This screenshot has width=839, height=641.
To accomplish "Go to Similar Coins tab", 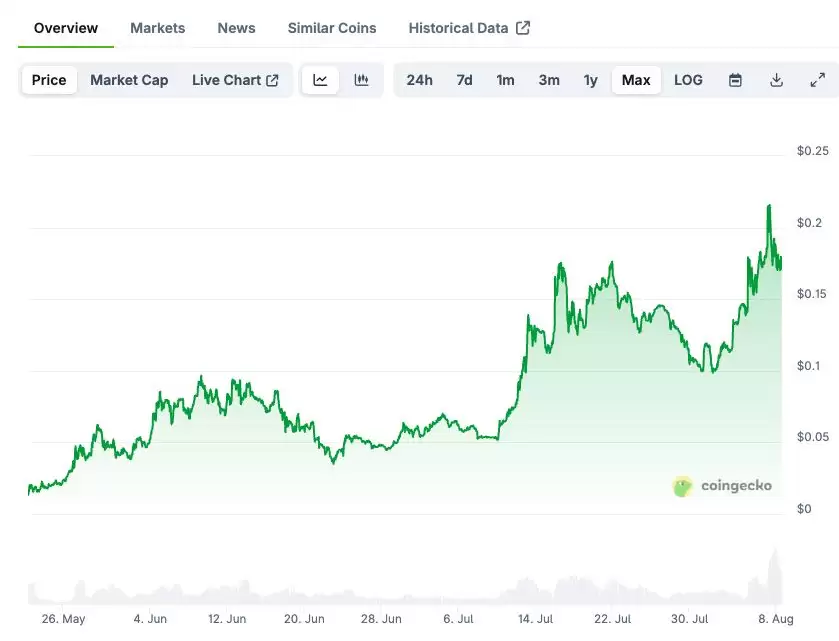I will 332,28.
